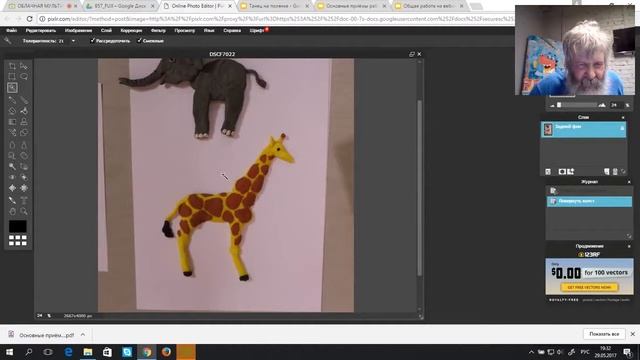Open the Изображение menu
The width and height of the screenshot is (640, 360).
pos(78,31)
